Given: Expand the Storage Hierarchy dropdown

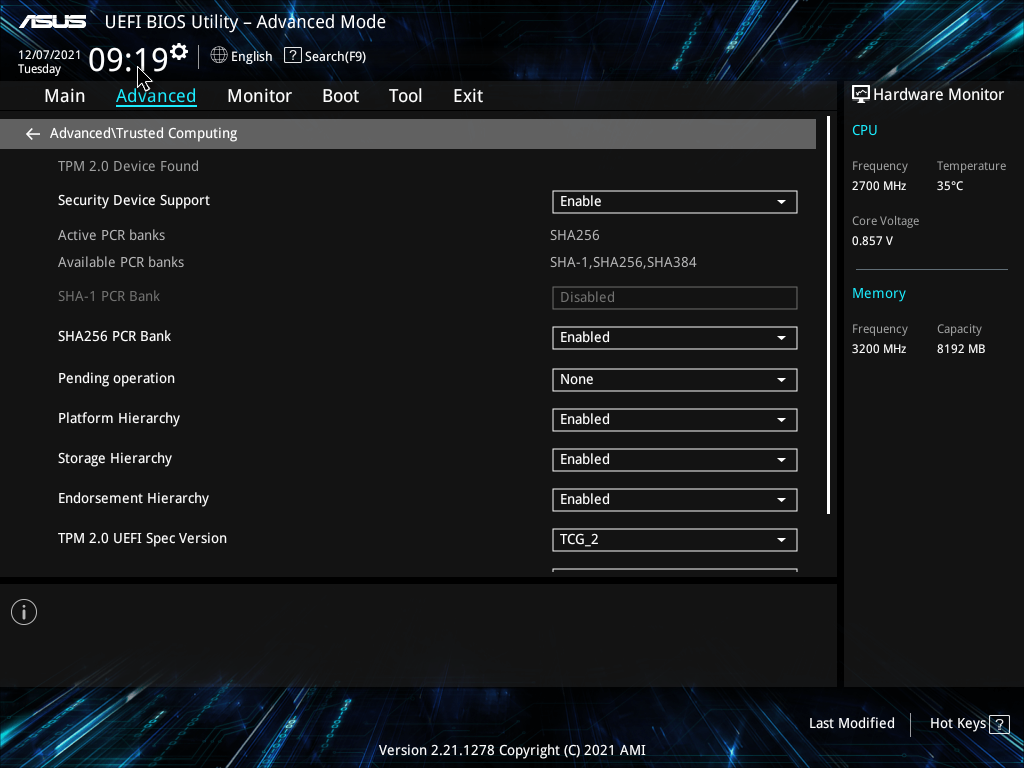Looking at the screenshot, I should (x=674, y=460).
